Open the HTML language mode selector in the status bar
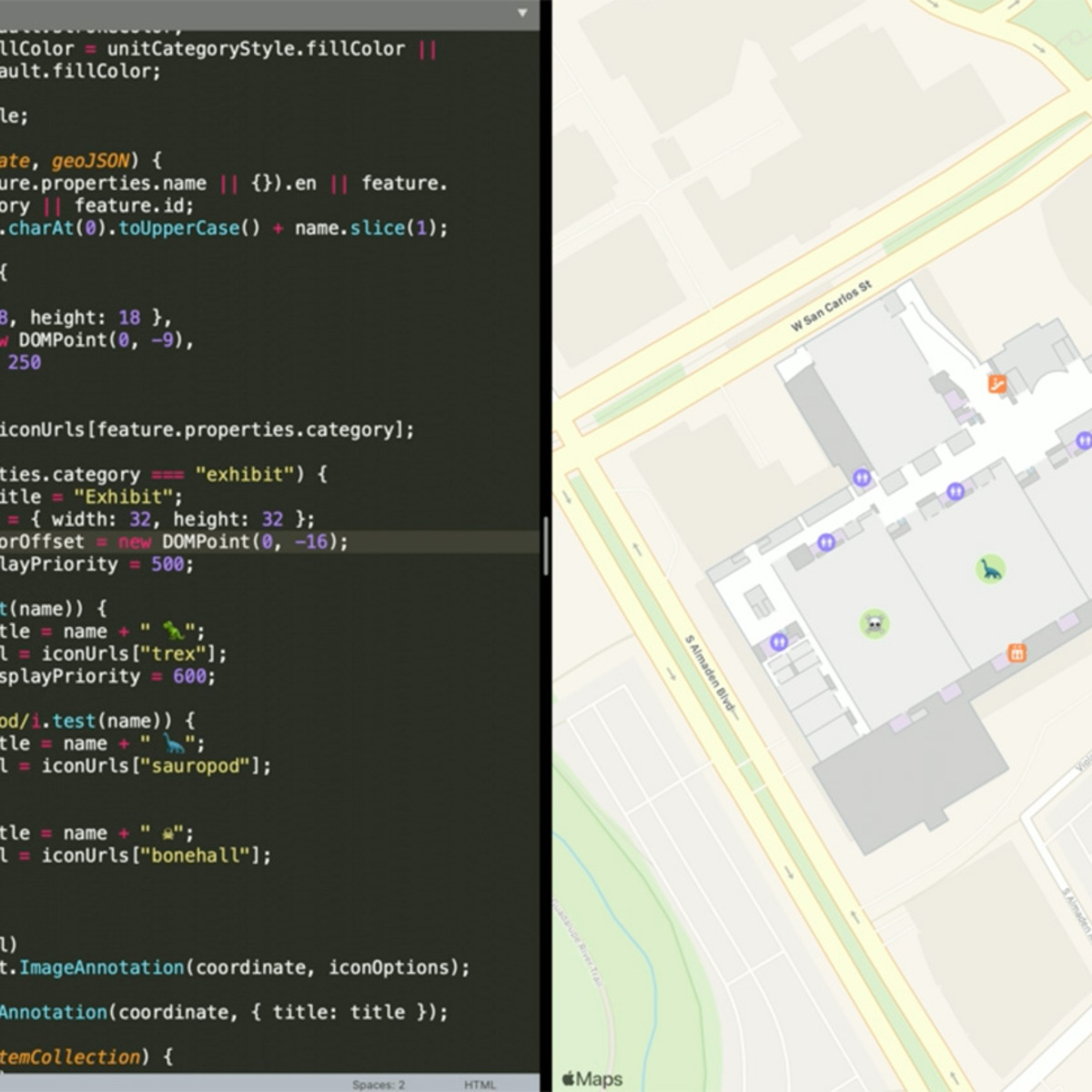1092x1092 pixels. (x=480, y=1084)
